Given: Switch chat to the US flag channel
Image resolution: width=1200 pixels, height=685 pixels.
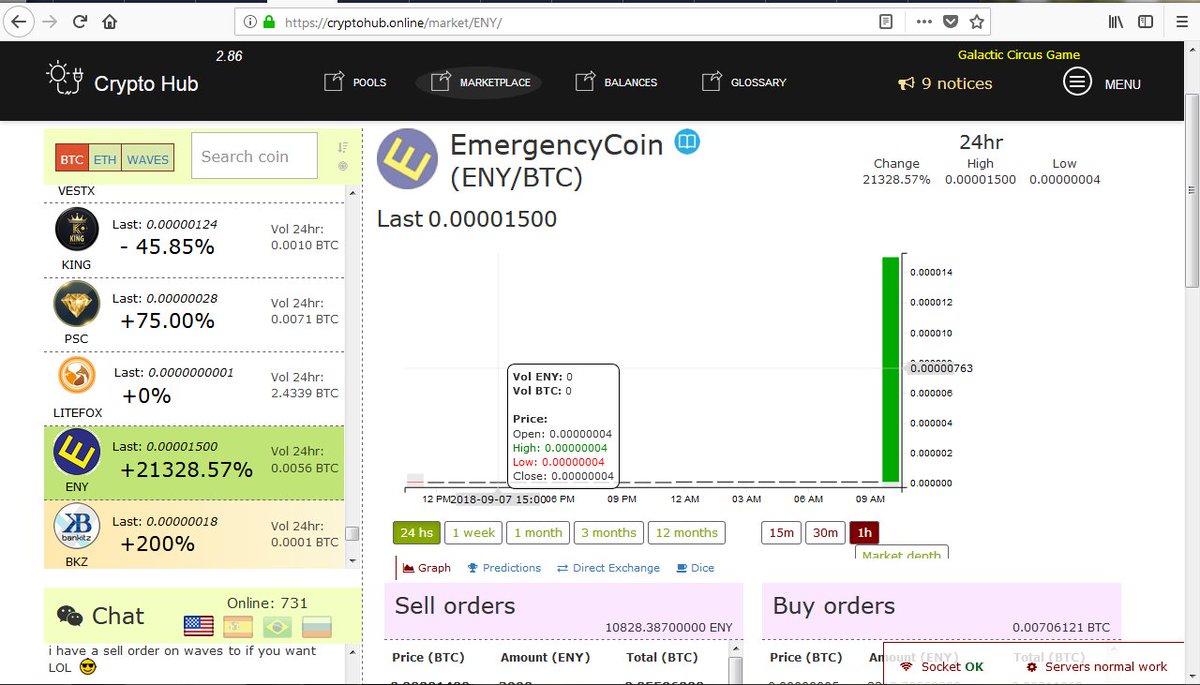Looking at the screenshot, I should click(198, 626).
